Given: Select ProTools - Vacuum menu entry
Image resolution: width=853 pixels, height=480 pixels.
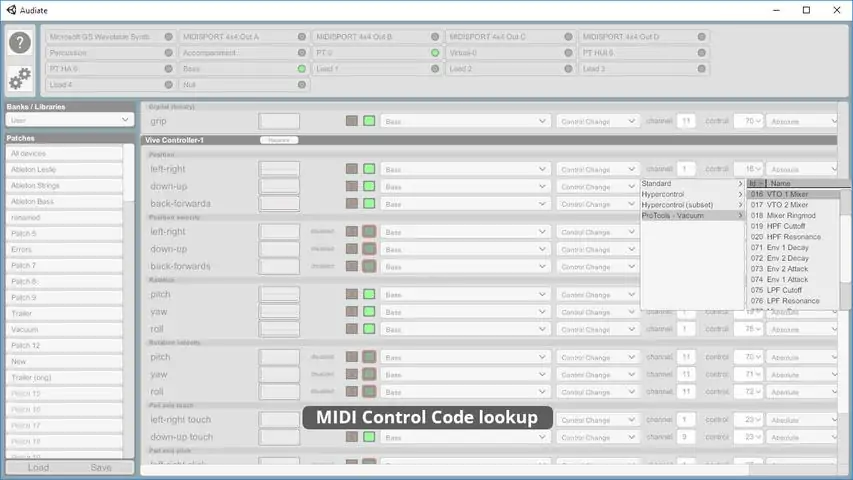Looking at the screenshot, I should [x=692, y=216].
